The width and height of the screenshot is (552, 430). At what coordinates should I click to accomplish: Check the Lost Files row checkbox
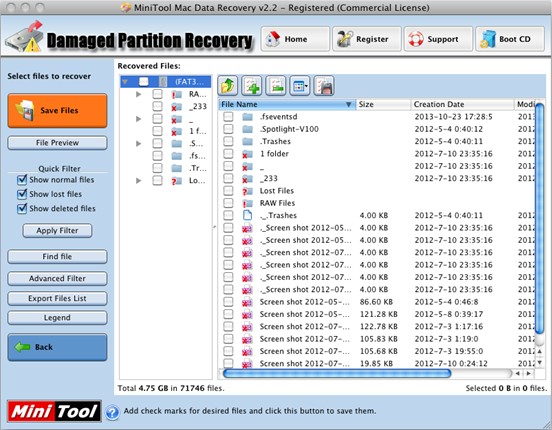tap(228, 191)
